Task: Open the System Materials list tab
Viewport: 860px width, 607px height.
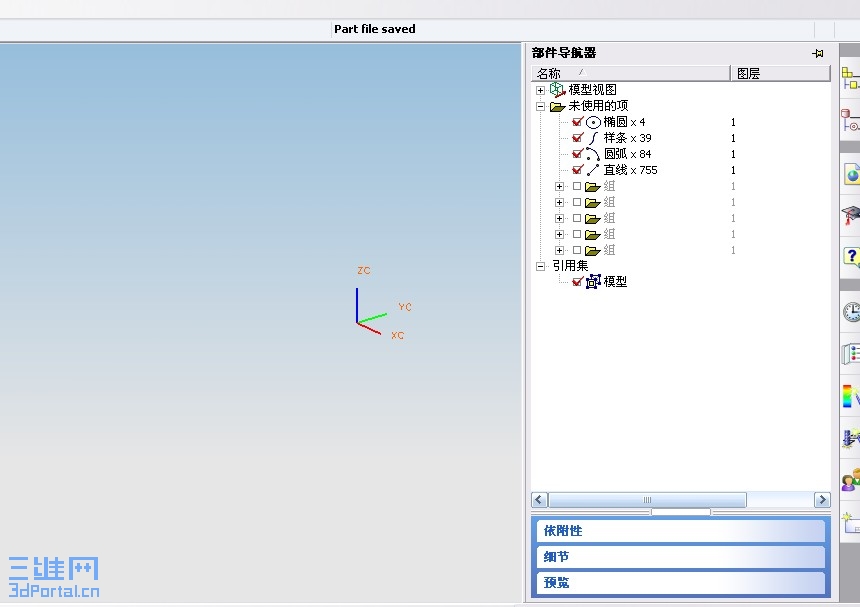Action: (x=851, y=354)
